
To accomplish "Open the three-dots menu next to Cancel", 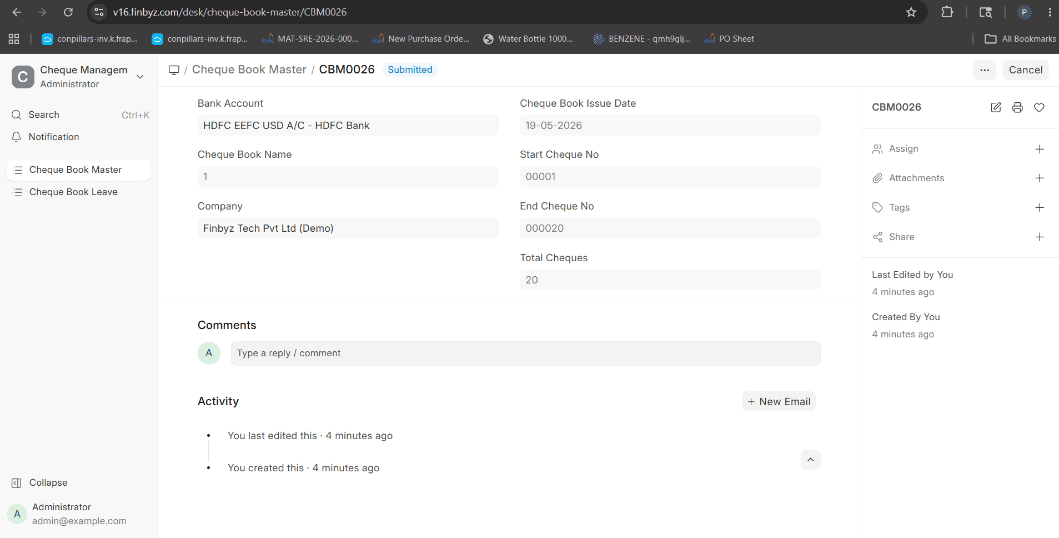I will (x=984, y=70).
